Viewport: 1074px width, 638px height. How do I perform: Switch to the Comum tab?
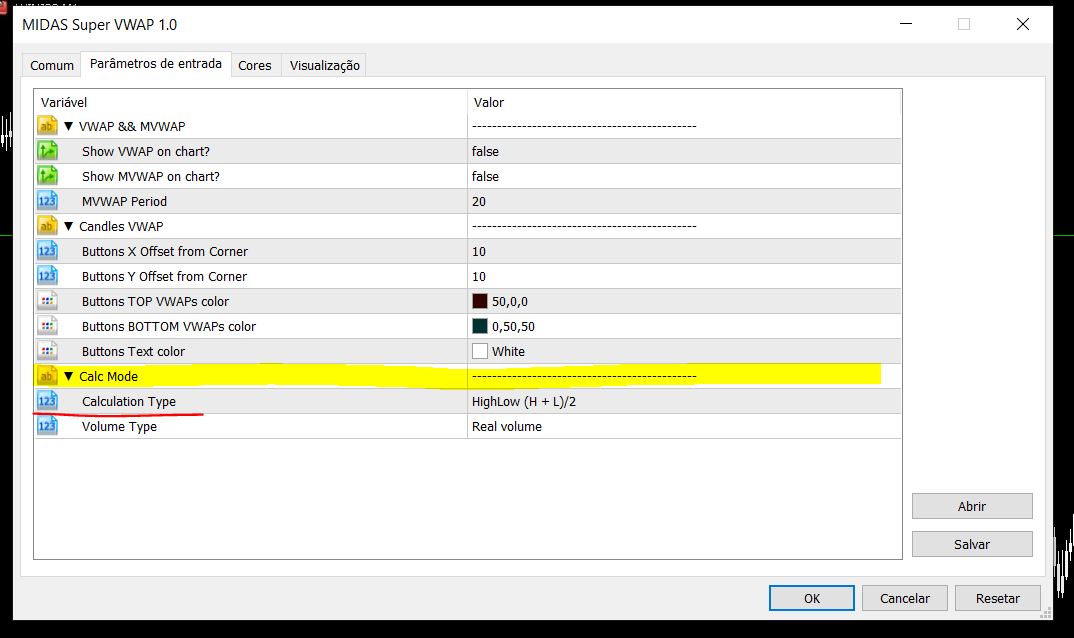click(51, 65)
